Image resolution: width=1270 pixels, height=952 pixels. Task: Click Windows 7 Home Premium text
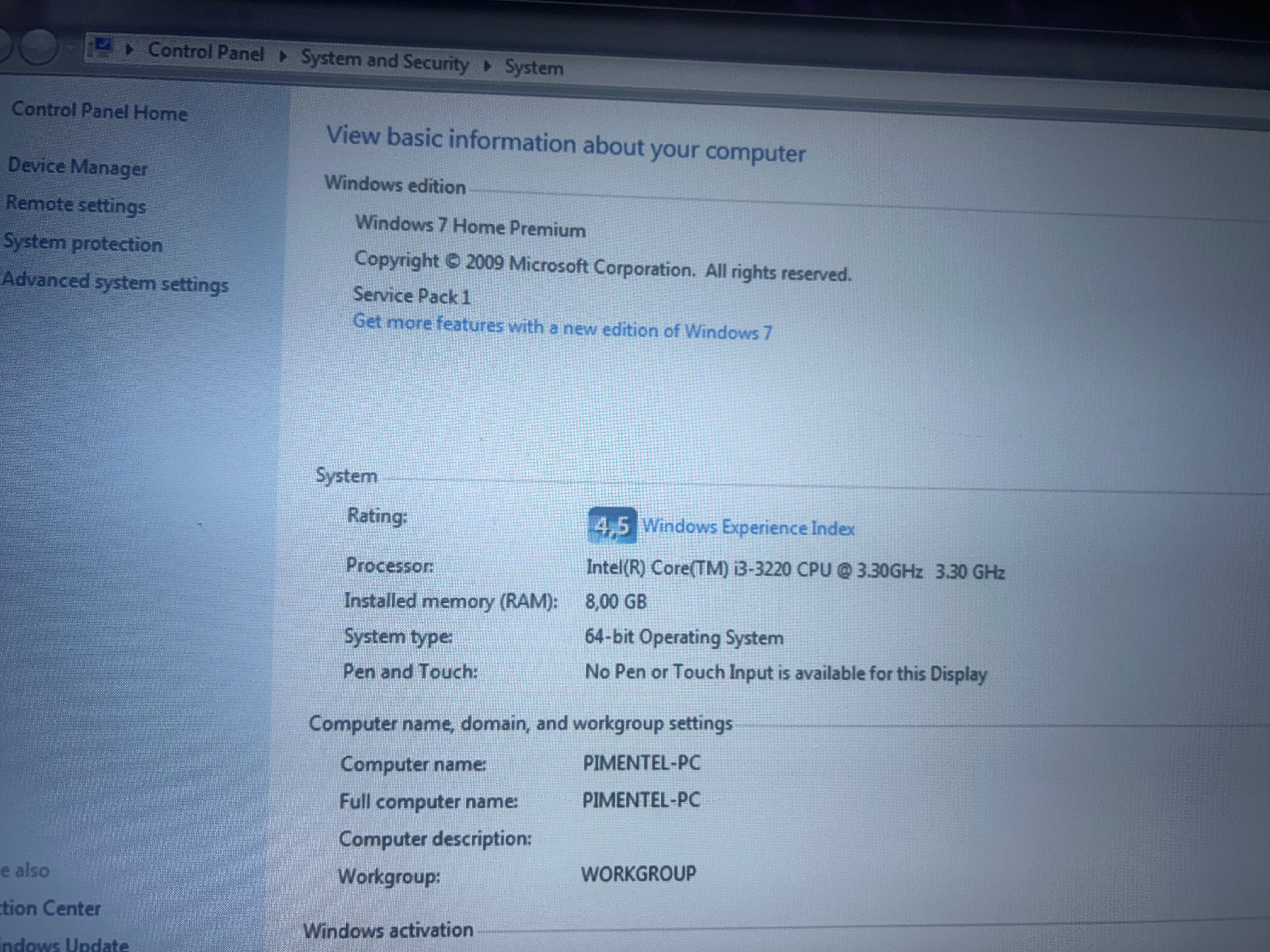(470, 226)
